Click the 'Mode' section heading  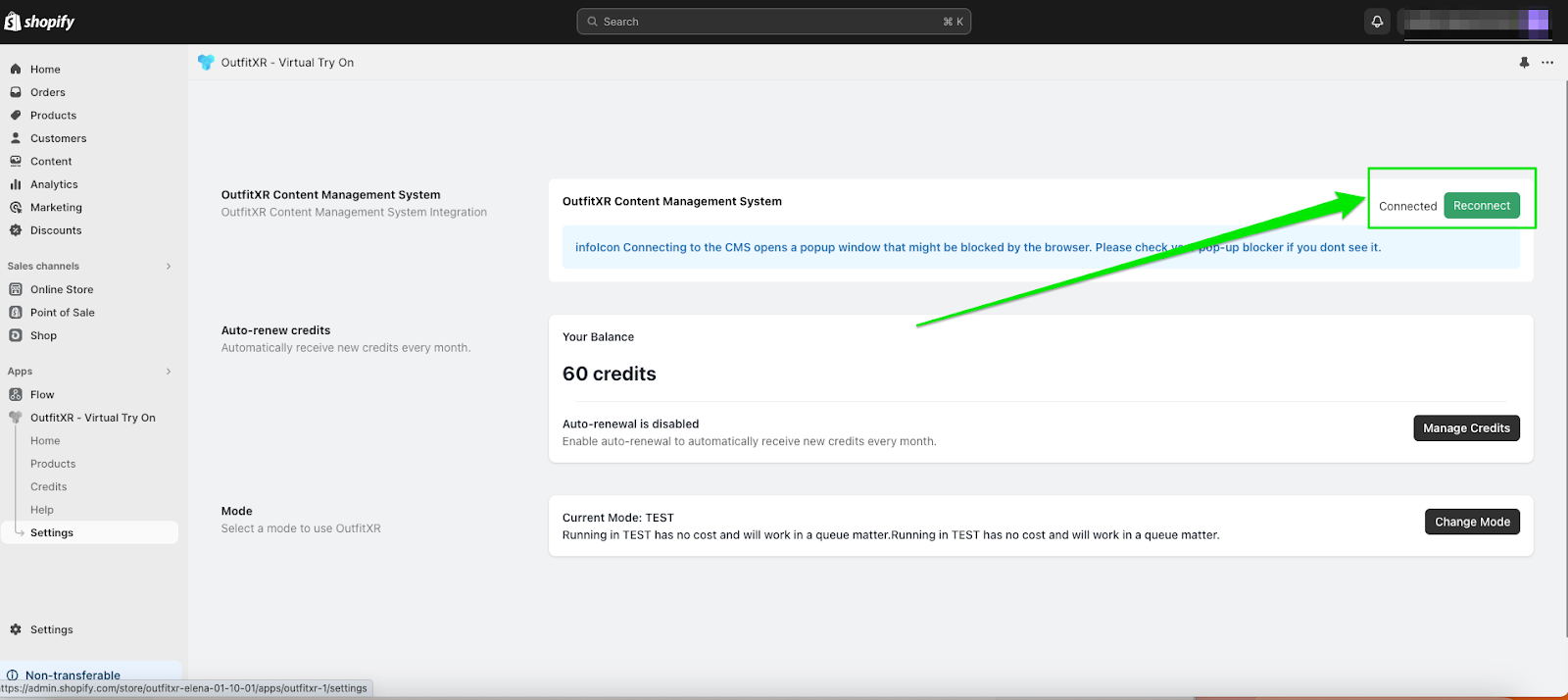coord(237,511)
